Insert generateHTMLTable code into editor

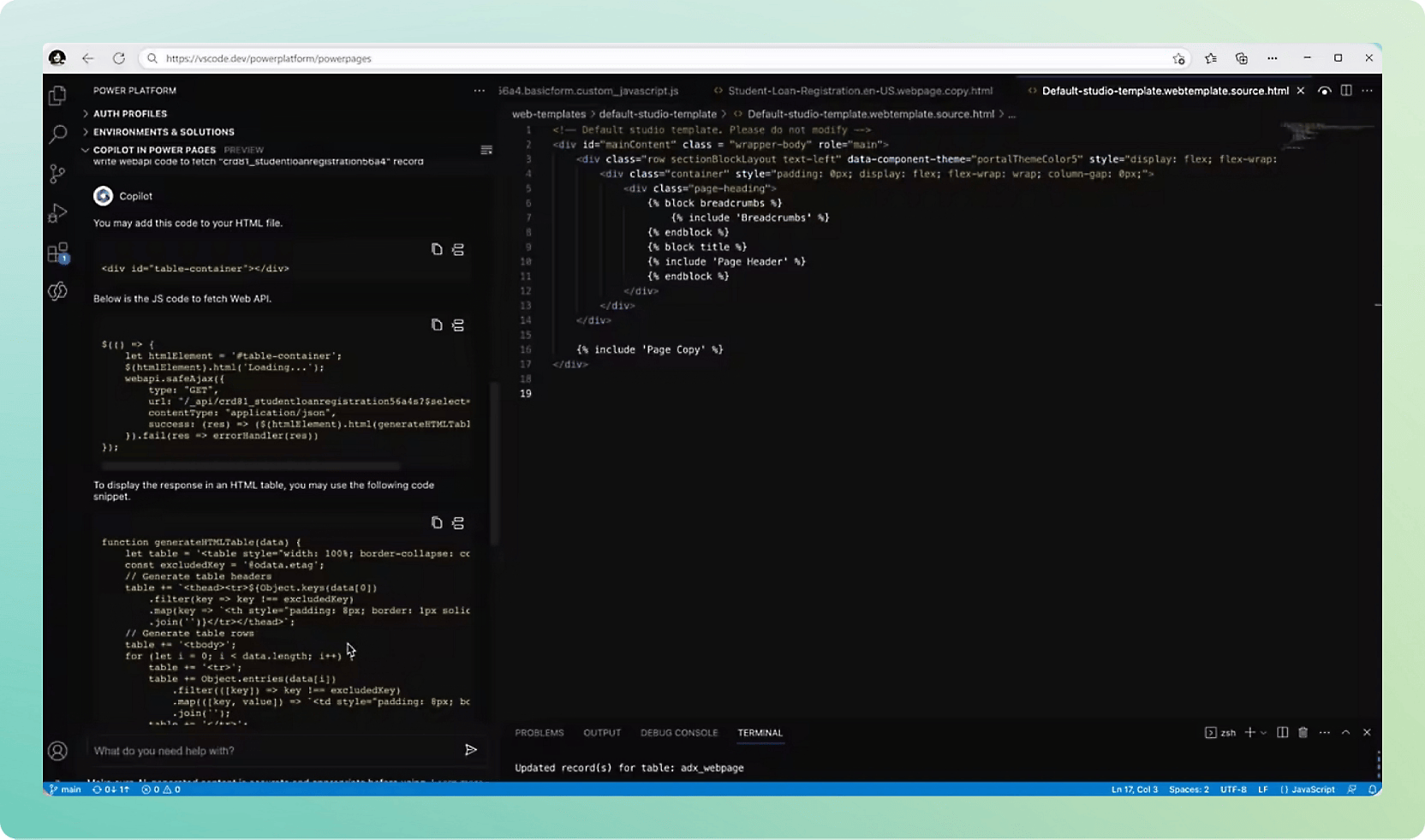pyautogui.click(x=458, y=522)
